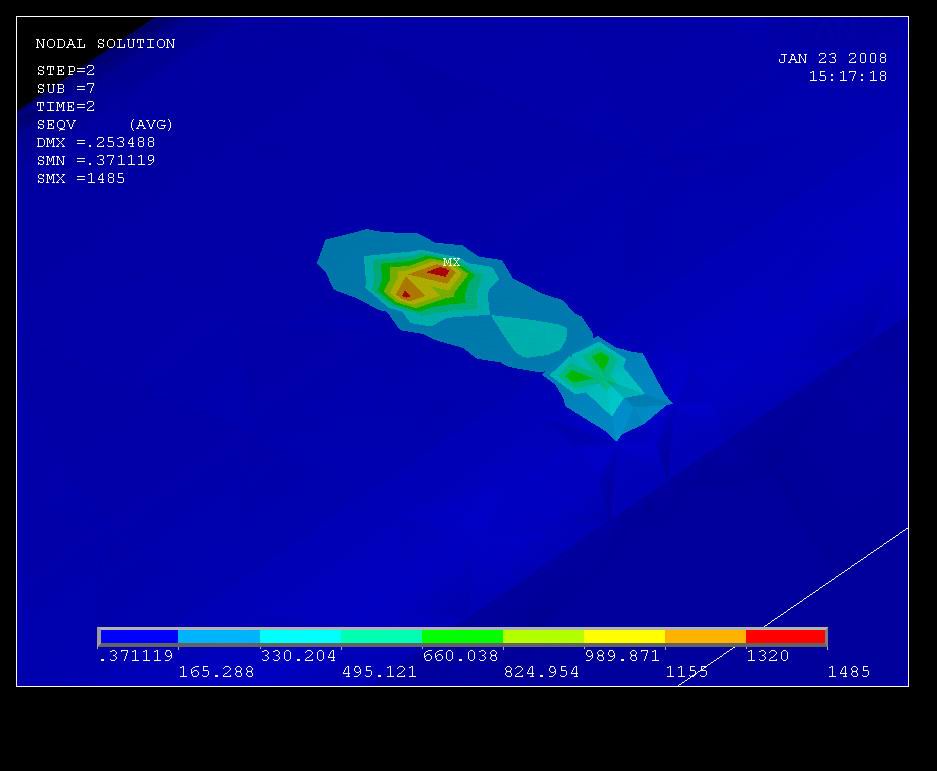The height and width of the screenshot is (771, 937).
Task: Click the yellow legend swatch
Action: [x=624, y=637]
